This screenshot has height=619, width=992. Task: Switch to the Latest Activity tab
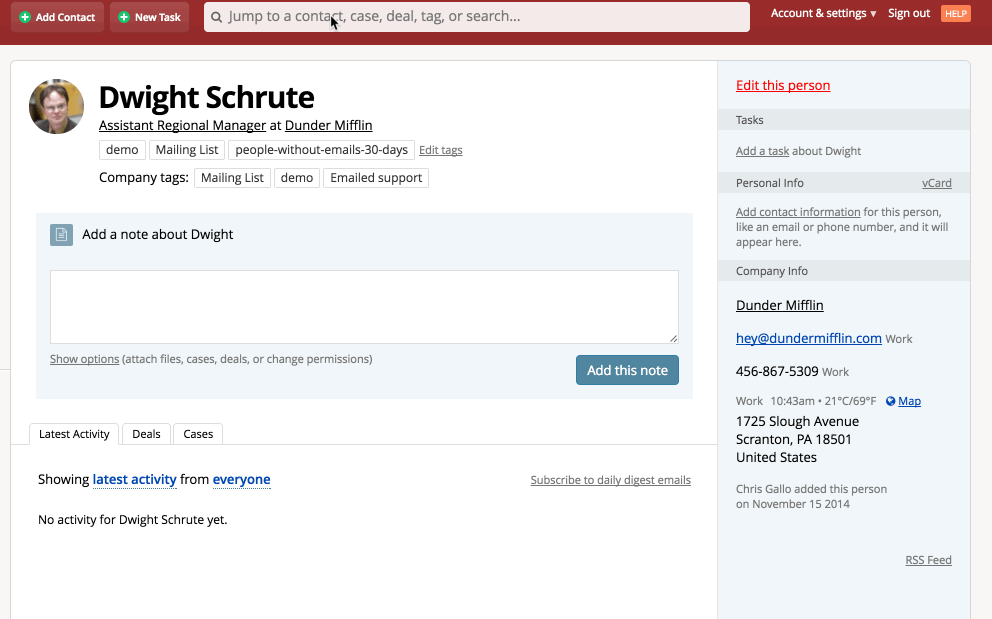(x=74, y=434)
